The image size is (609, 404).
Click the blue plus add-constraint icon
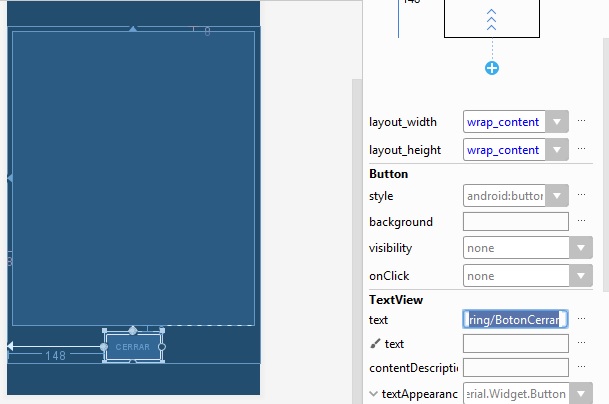point(492,68)
